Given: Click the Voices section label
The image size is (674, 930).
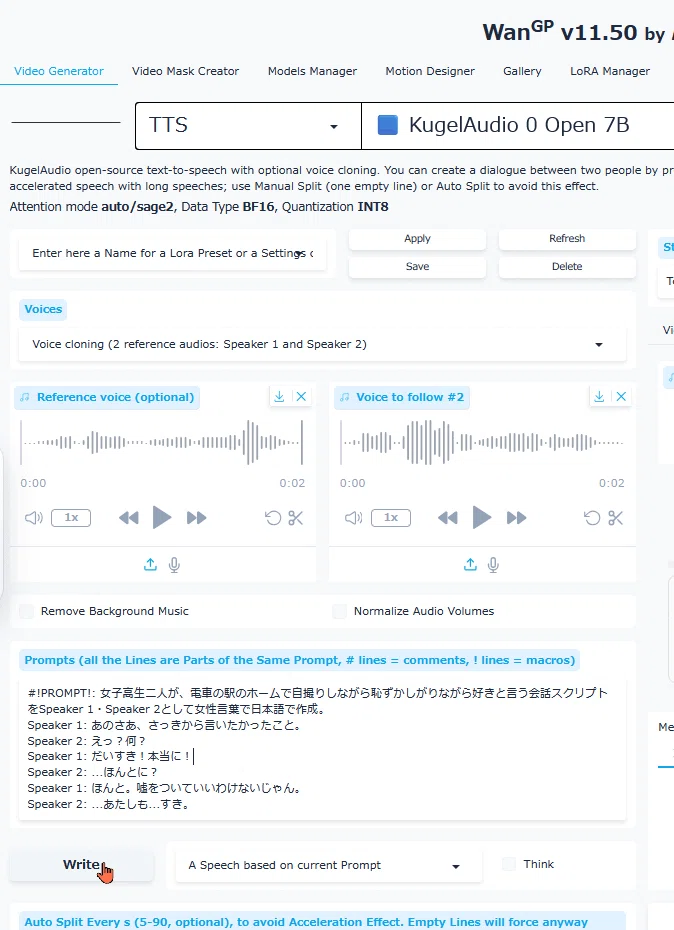Looking at the screenshot, I should (43, 310).
